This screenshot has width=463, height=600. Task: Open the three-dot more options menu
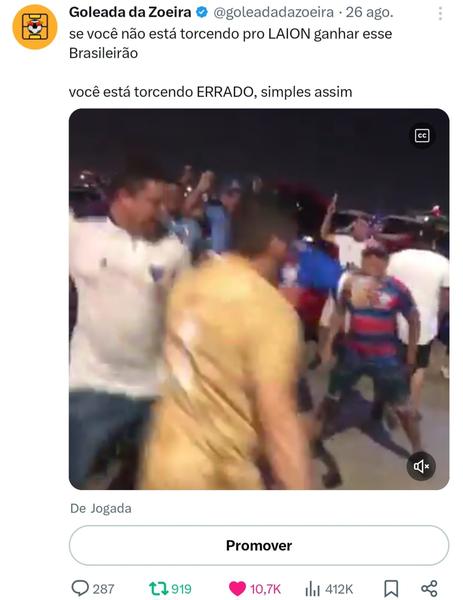click(x=440, y=13)
